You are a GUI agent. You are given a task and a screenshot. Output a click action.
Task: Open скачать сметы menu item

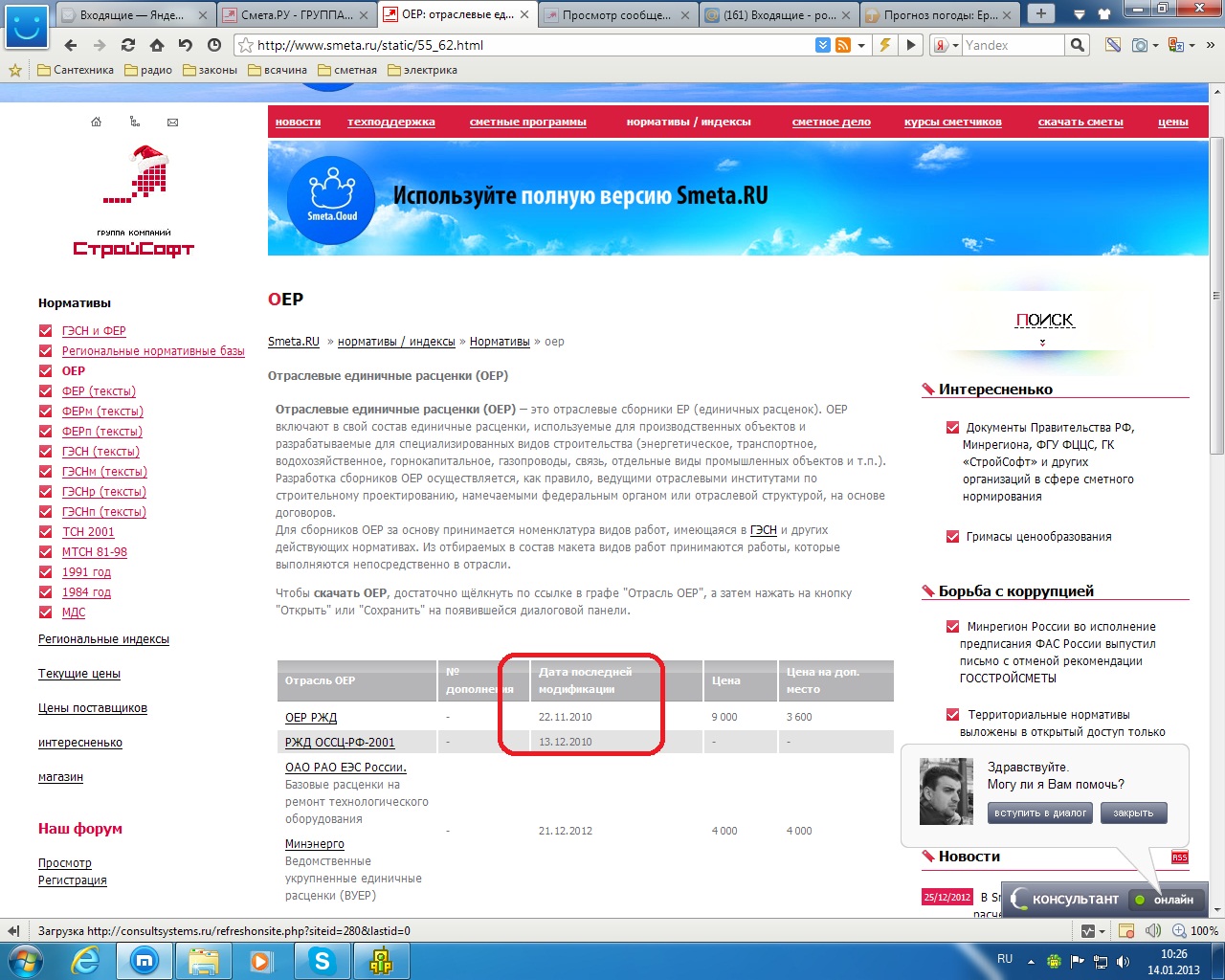click(x=1080, y=122)
